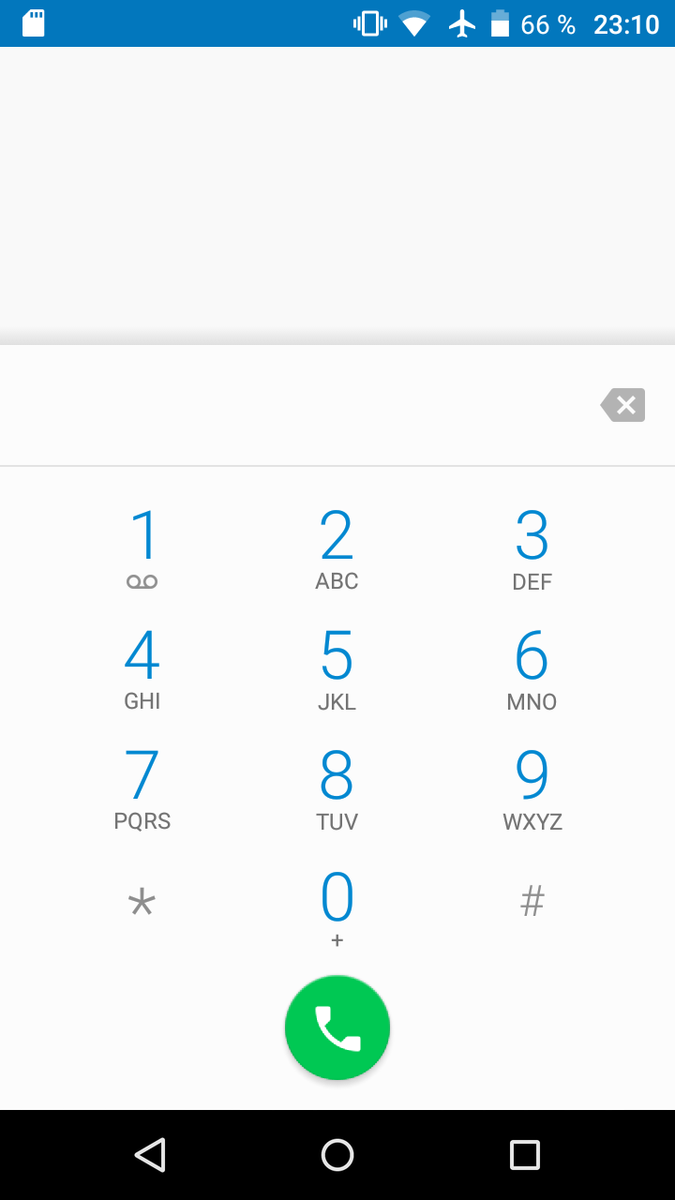Tap the backspace delete icon
Viewport: 675px width, 1200px height.
623,405
